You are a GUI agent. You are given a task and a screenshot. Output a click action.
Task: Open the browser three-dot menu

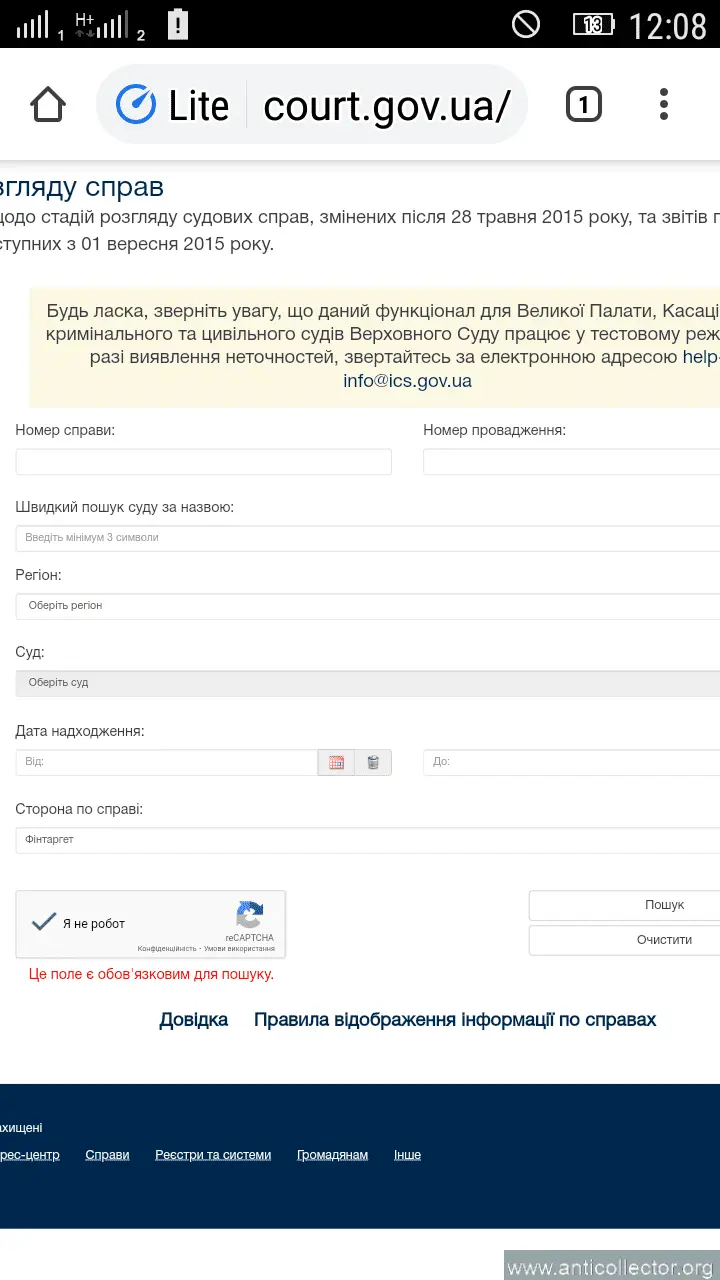pos(663,103)
